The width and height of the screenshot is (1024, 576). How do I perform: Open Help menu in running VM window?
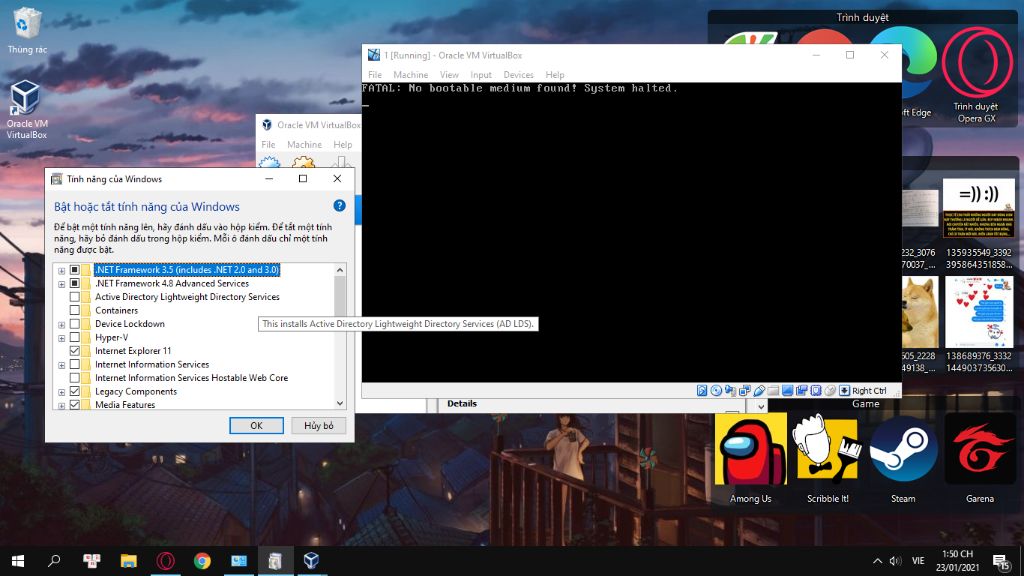pos(555,74)
